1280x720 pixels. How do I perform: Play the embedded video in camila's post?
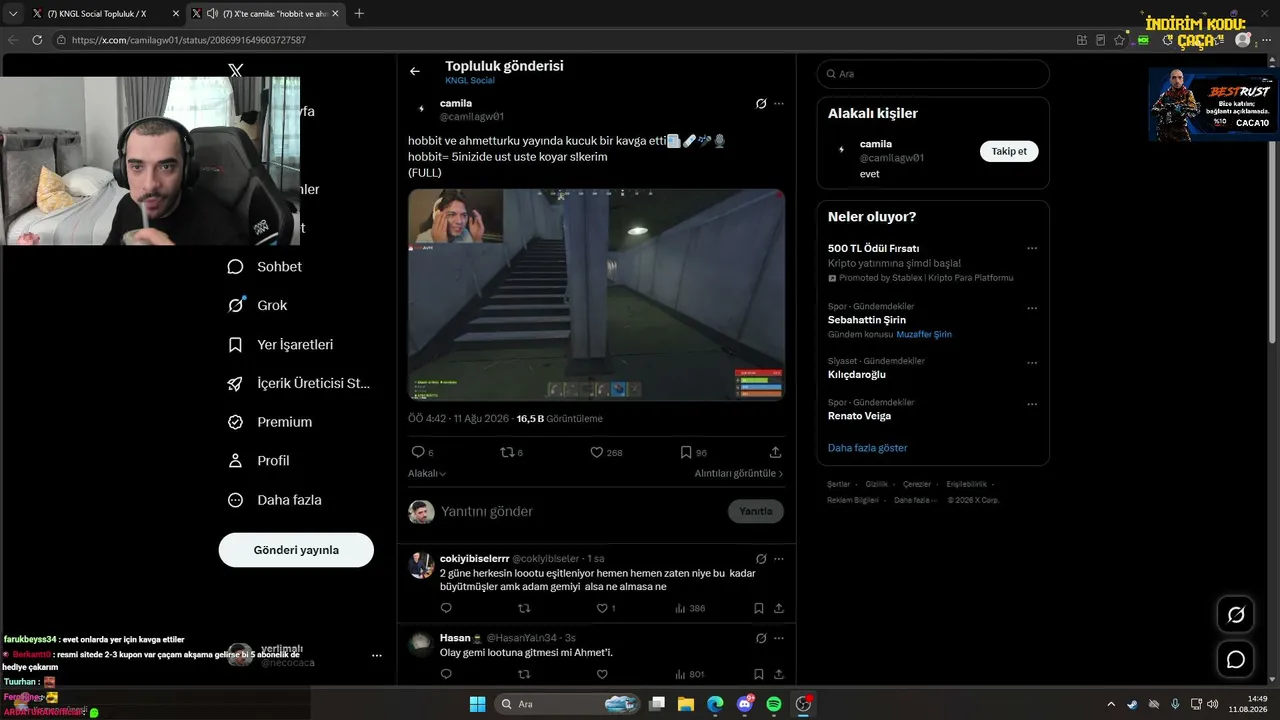click(x=596, y=295)
